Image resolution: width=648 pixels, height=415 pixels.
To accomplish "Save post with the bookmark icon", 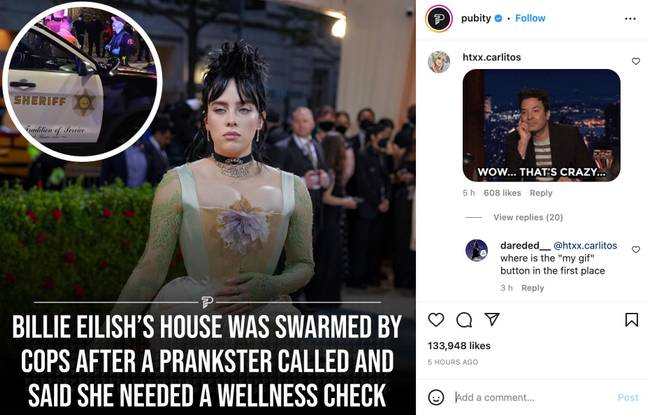I will click(631, 320).
